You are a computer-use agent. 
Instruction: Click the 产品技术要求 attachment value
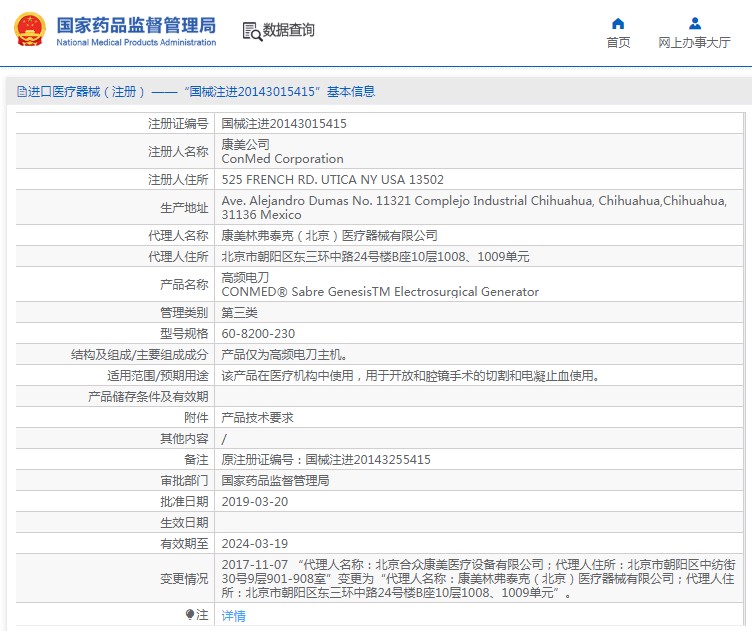pyautogui.click(x=258, y=418)
